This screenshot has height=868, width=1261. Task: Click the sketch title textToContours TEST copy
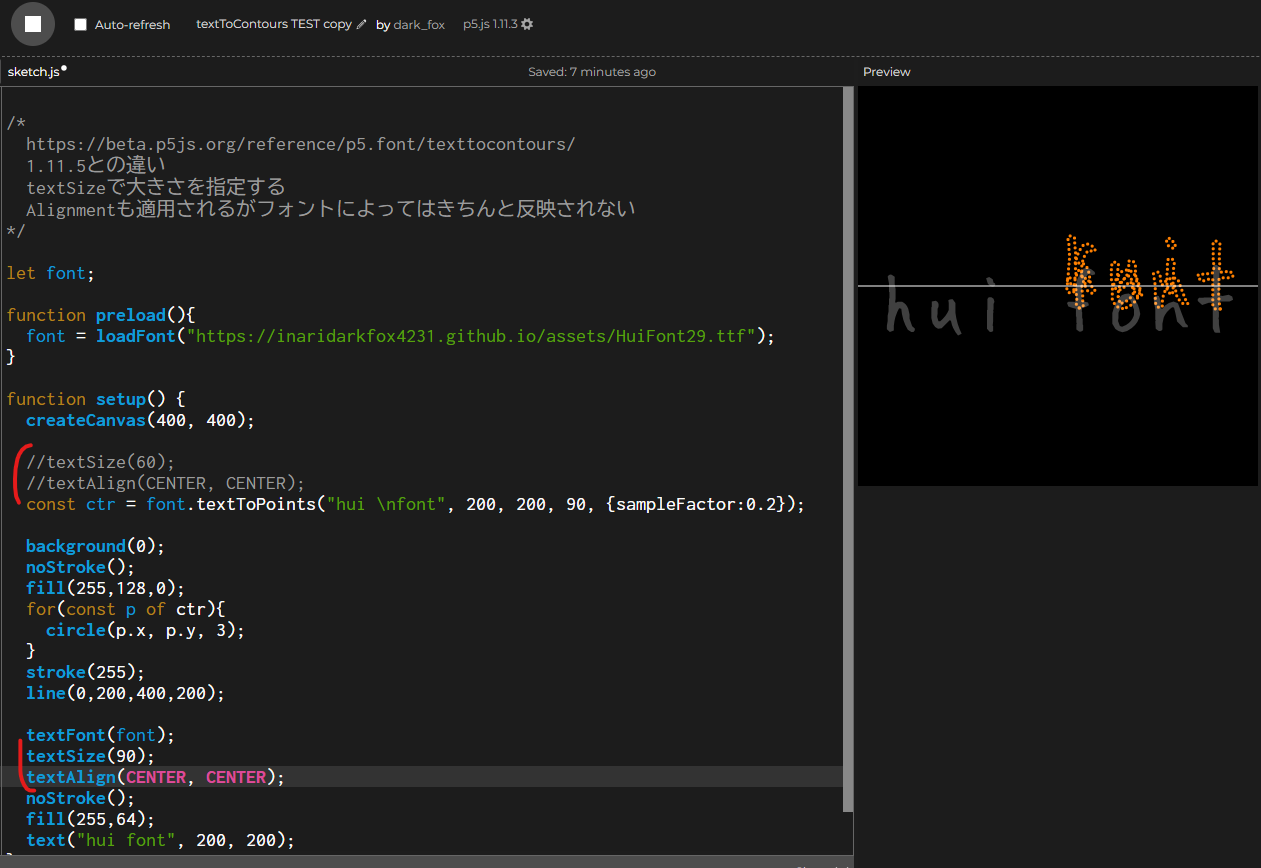click(x=274, y=24)
